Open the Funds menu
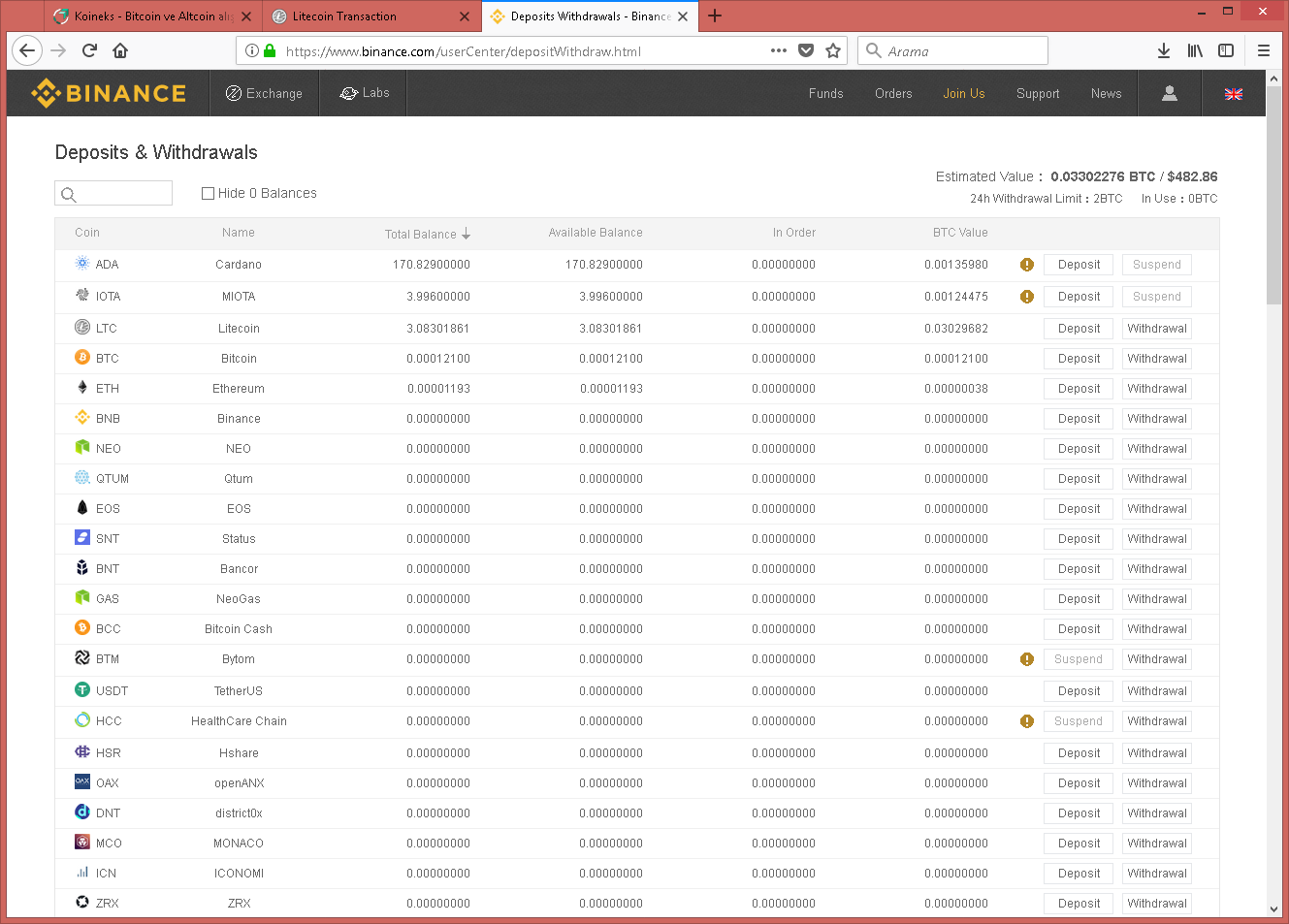 [x=826, y=93]
